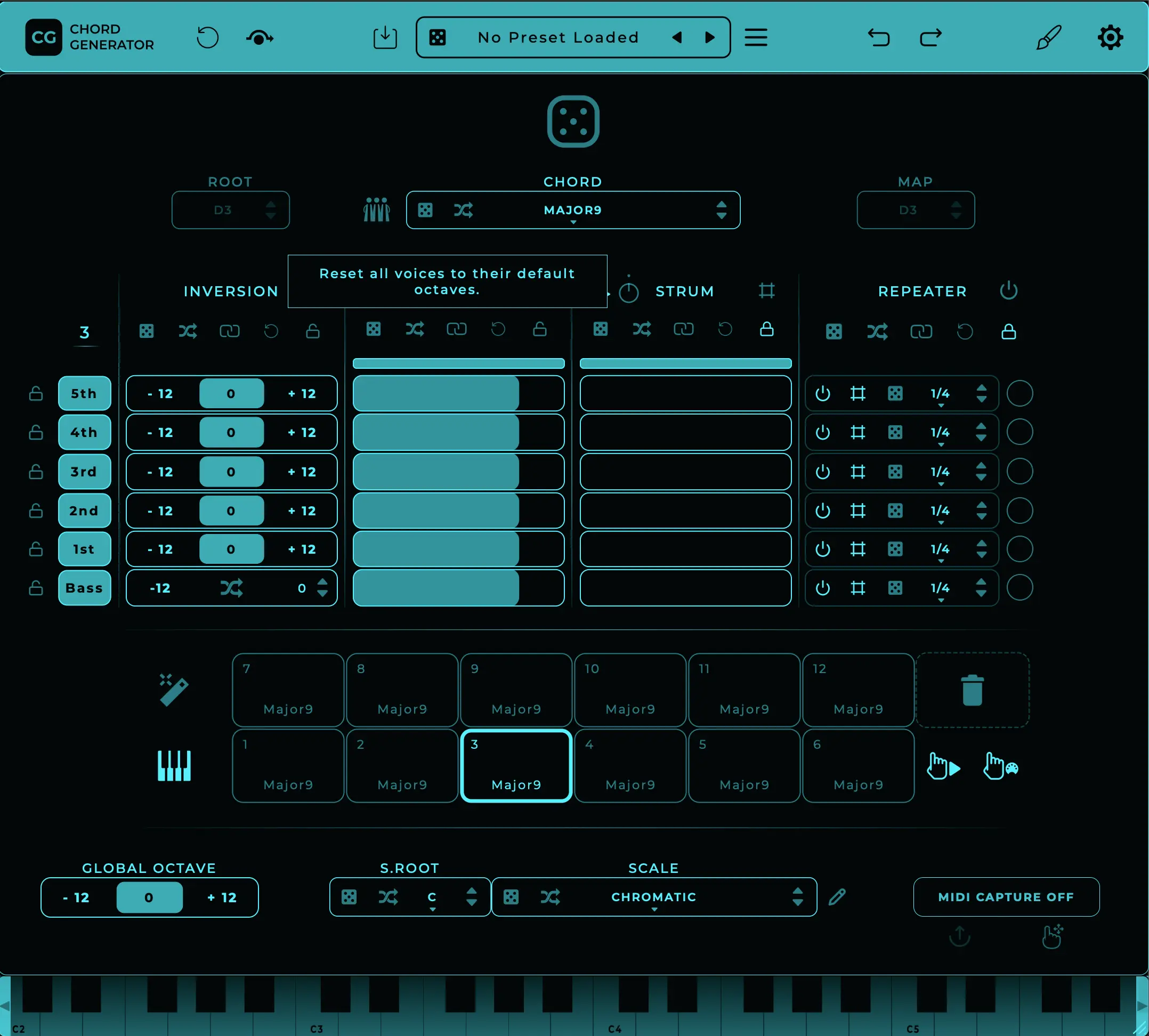
Task: Open settings with the gear icon
Action: (1110, 37)
